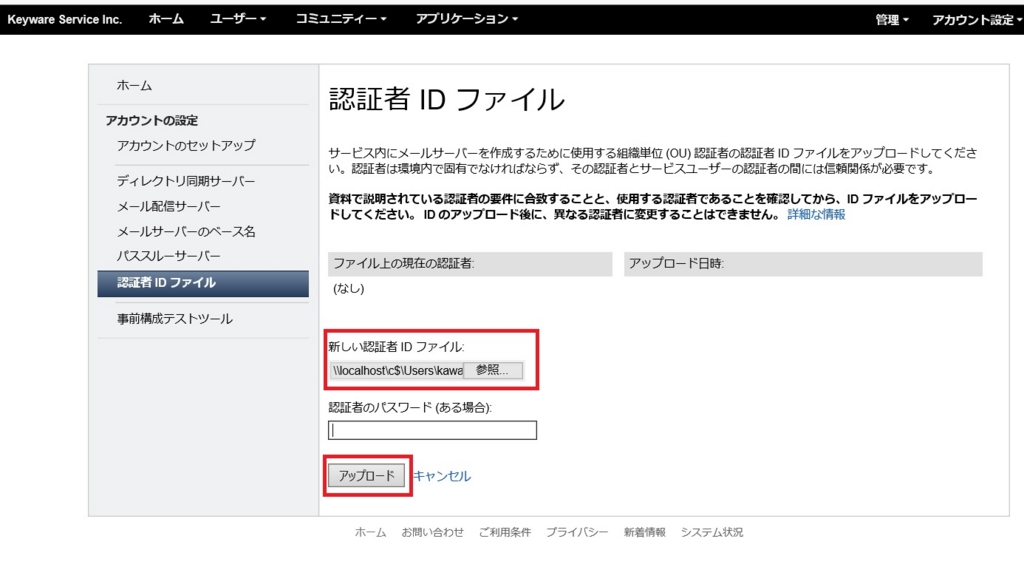Open footer システム状況 link
Viewport: 1024px width, 567px height.
pyautogui.click(x=712, y=532)
